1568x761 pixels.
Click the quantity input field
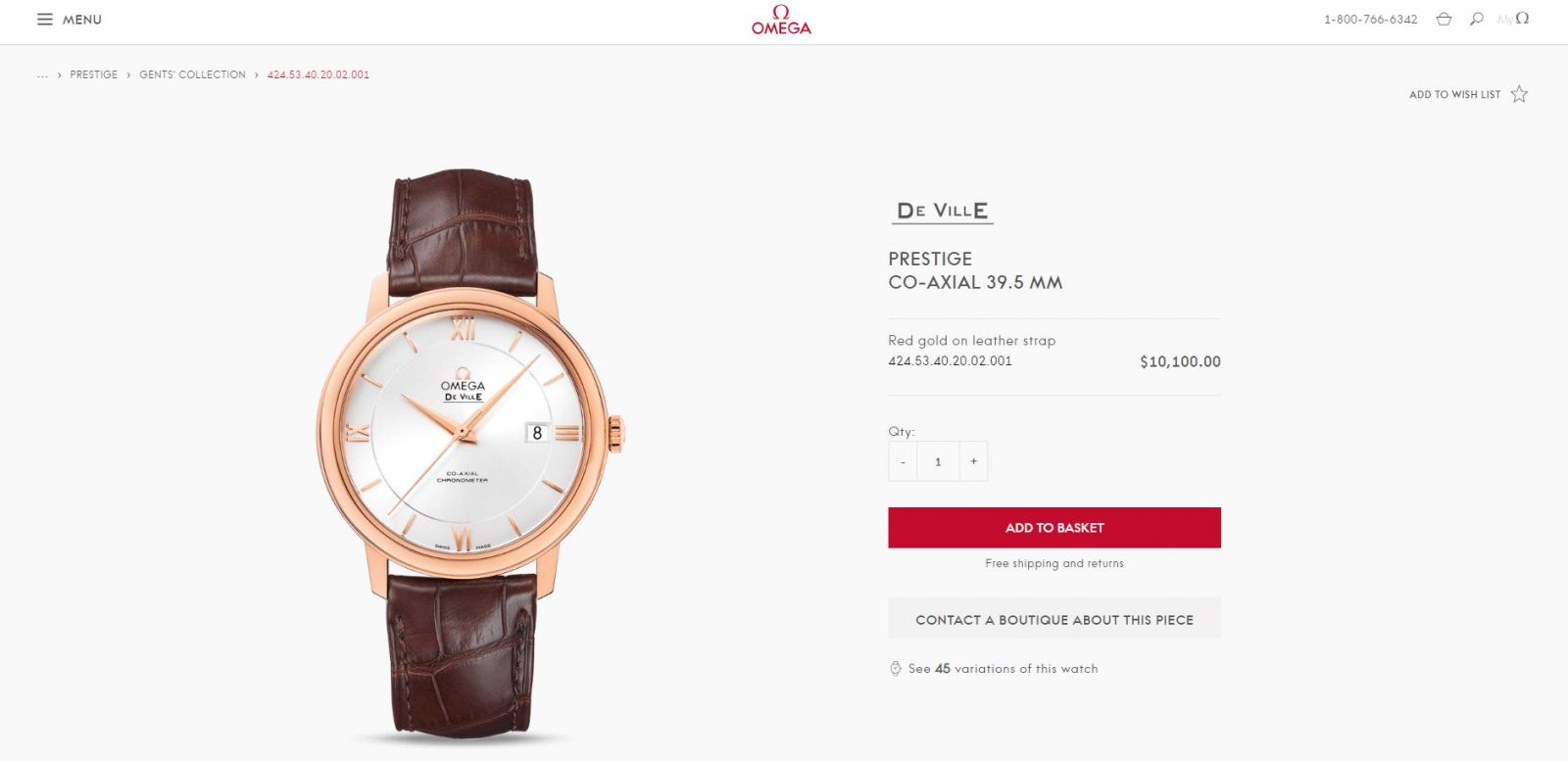click(x=938, y=461)
